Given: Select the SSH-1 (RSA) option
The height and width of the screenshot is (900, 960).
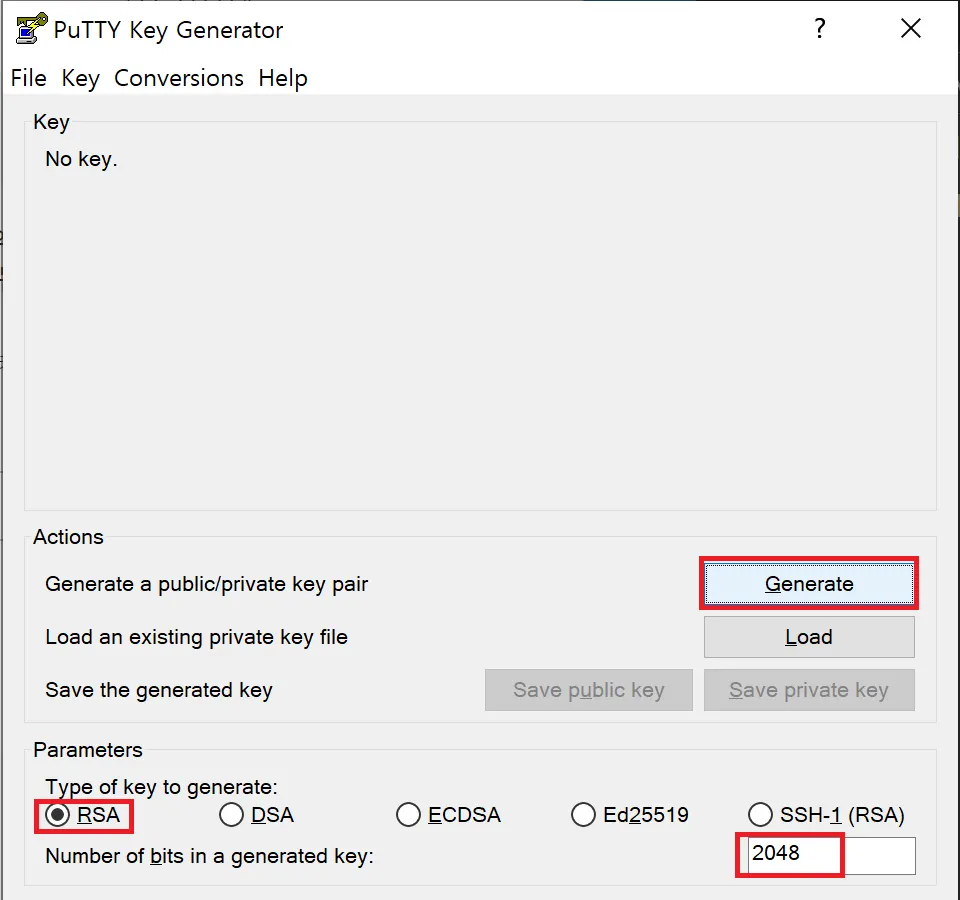Looking at the screenshot, I should (x=761, y=815).
